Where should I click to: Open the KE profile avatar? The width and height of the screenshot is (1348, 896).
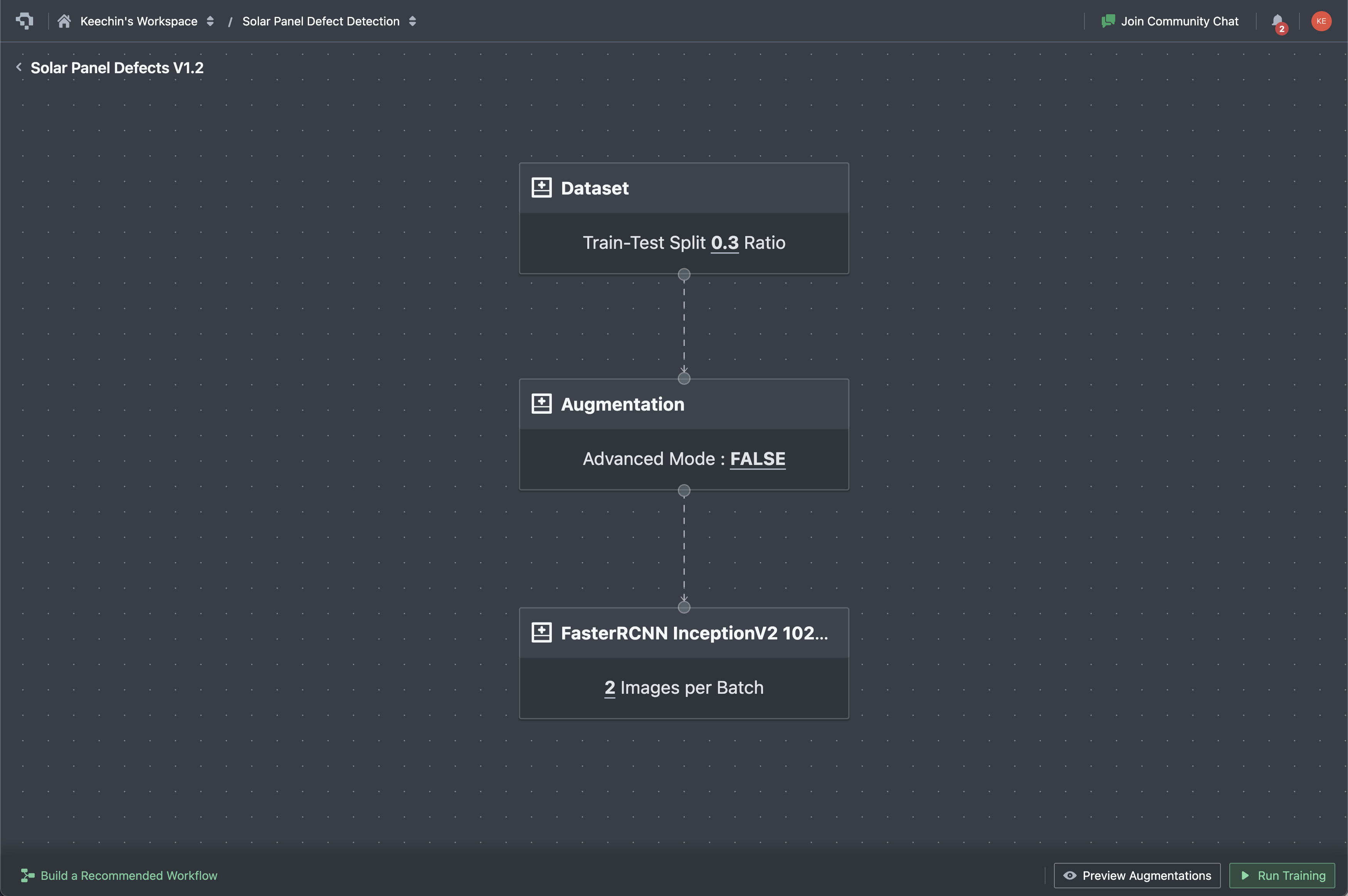pos(1321,20)
